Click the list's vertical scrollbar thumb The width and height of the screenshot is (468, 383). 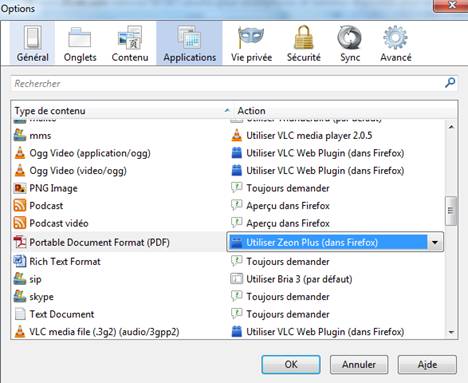(x=451, y=211)
